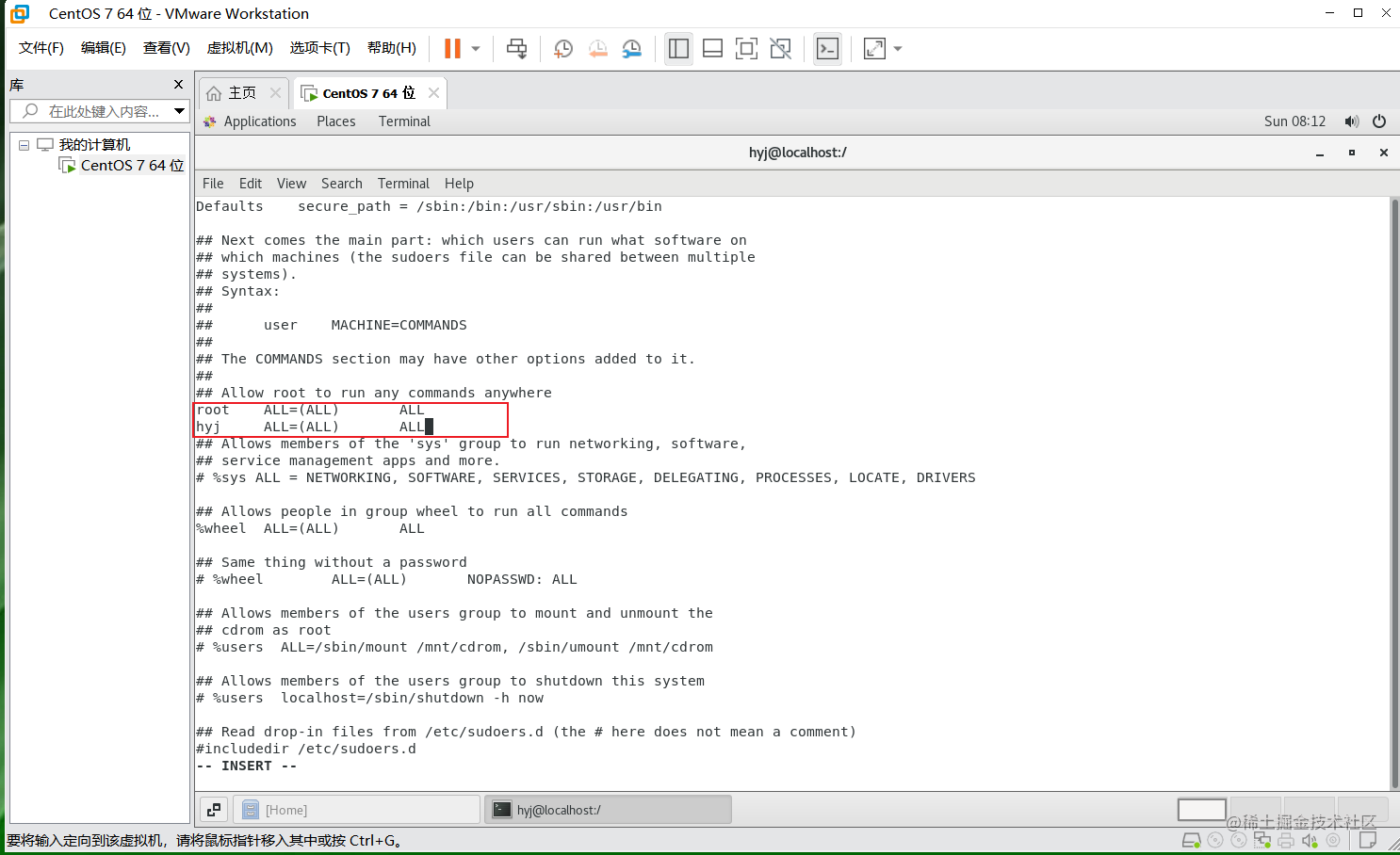This screenshot has width=1400, height=855.
Task: Close the CentOS 7 64 位 tab
Action: pos(433,92)
